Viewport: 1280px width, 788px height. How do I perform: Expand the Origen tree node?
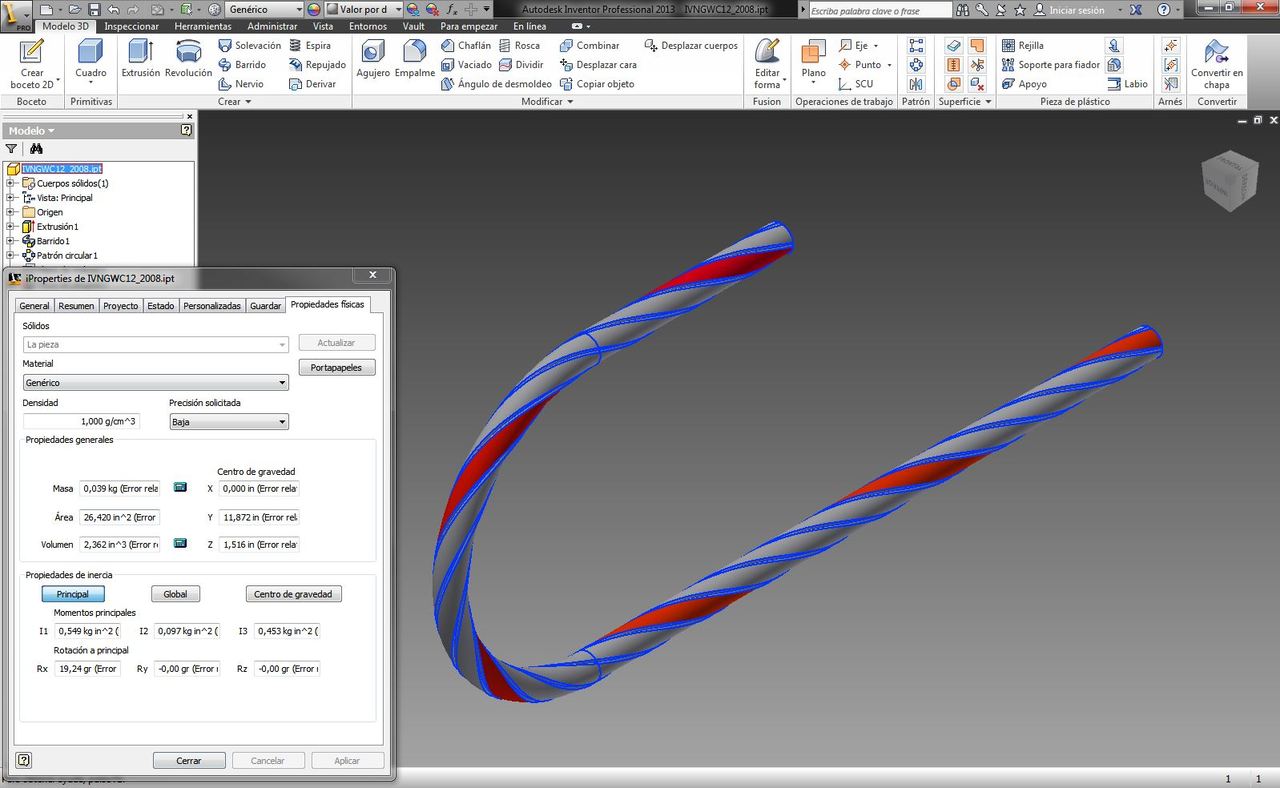tap(11, 212)
